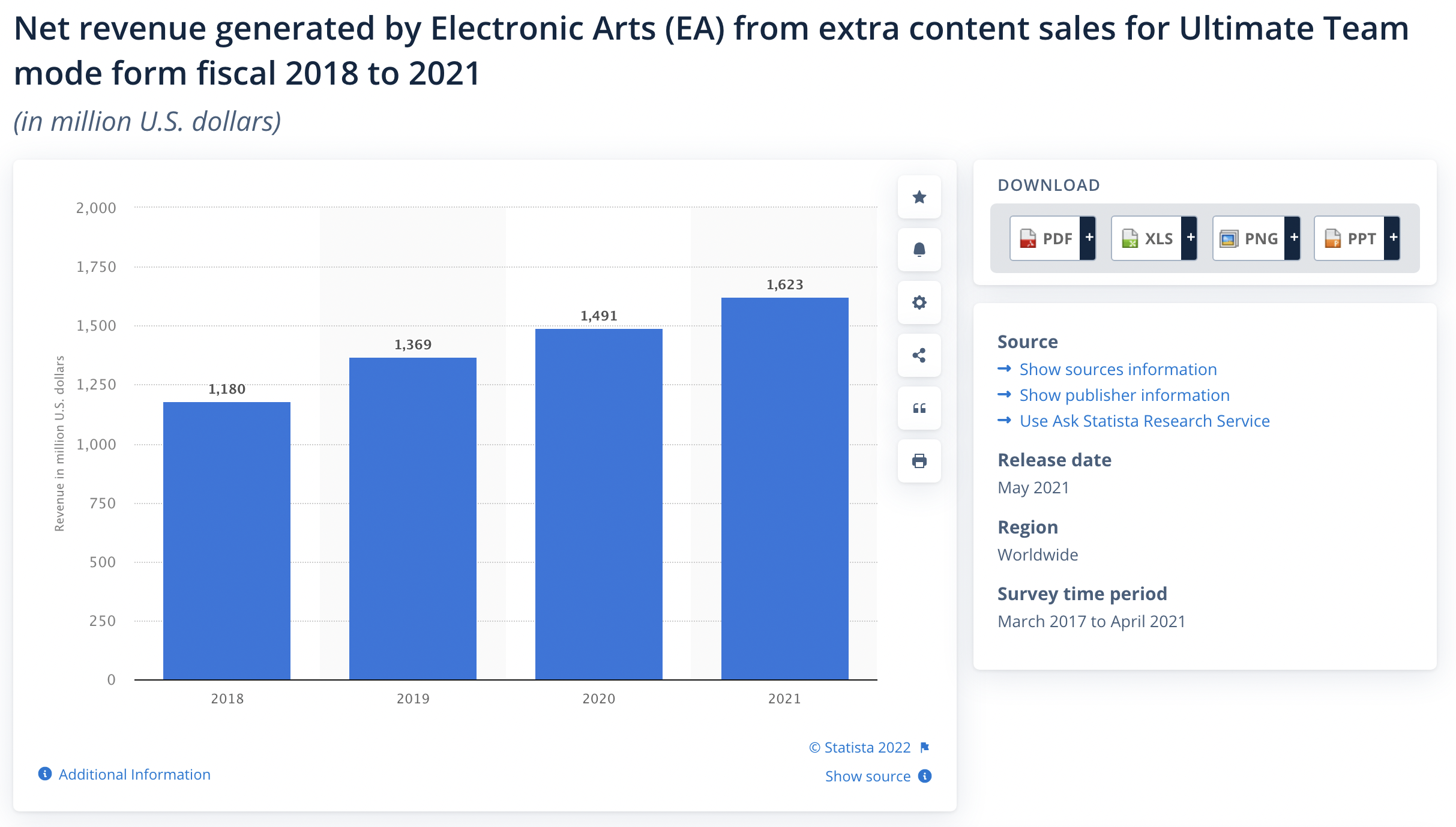Download the data as XLS

click(1146, 238)
